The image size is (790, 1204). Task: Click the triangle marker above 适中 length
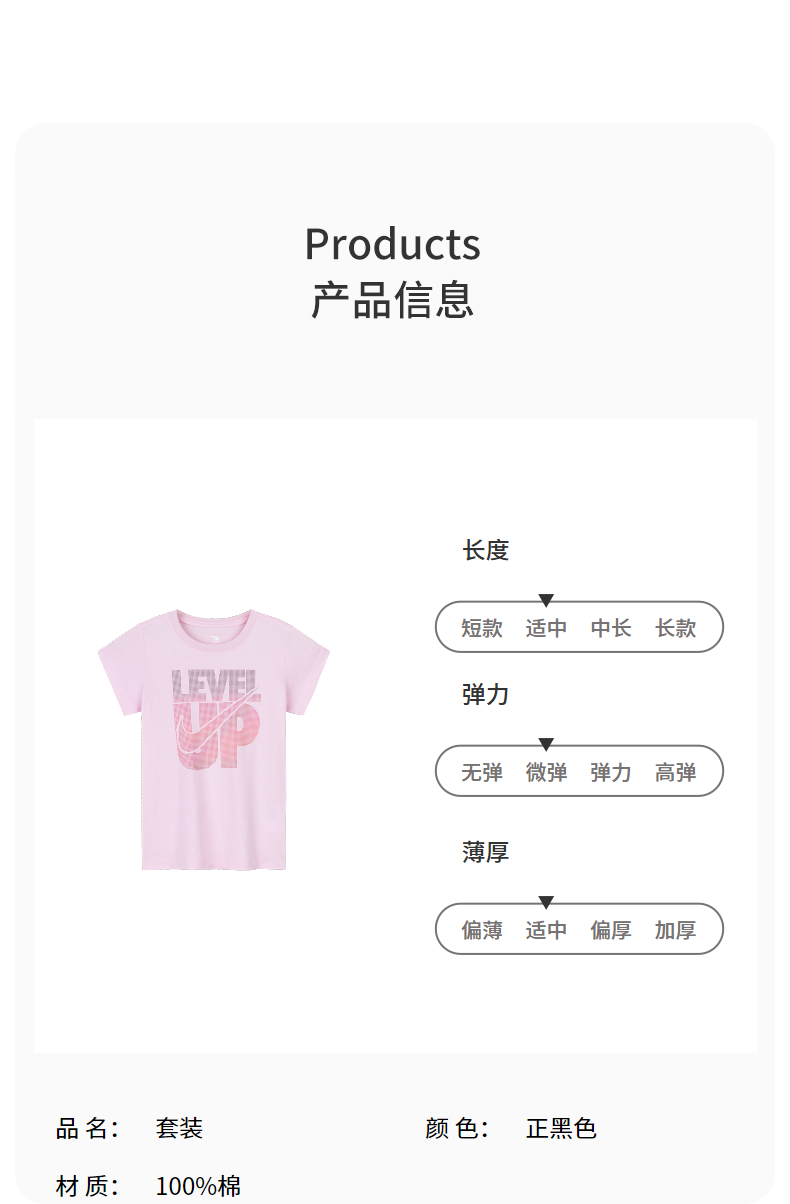(x=546, y=600)
